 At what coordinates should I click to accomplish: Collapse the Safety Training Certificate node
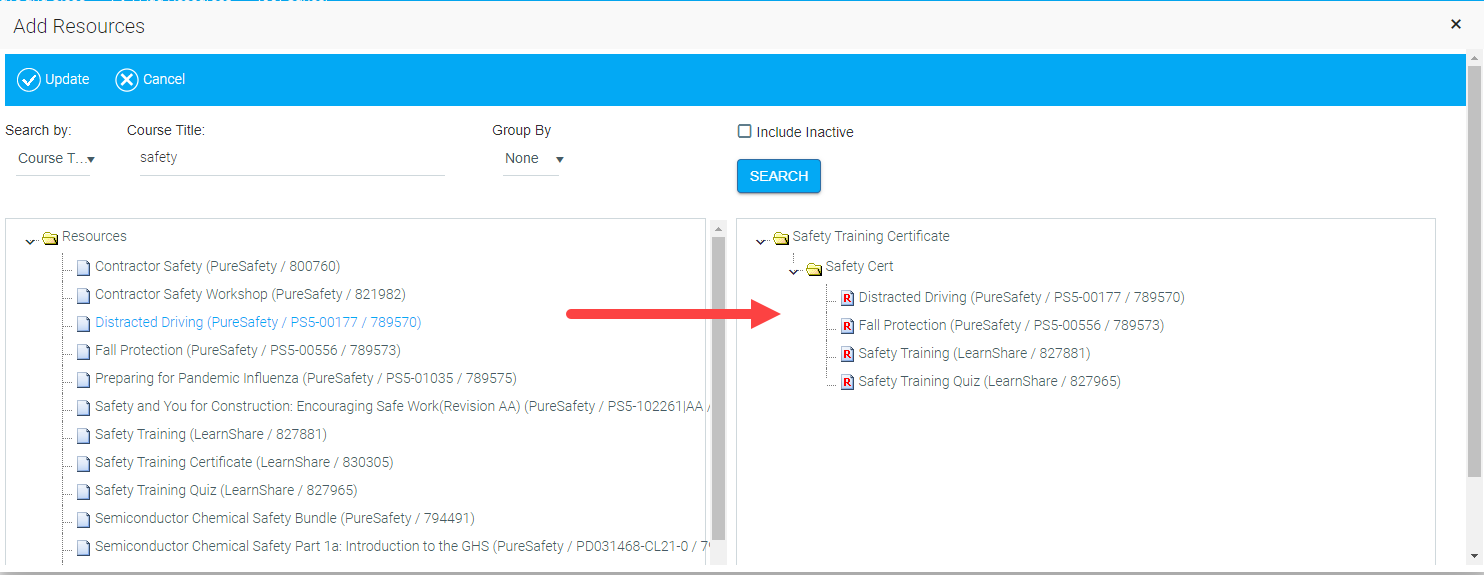(x=762, y=241)
